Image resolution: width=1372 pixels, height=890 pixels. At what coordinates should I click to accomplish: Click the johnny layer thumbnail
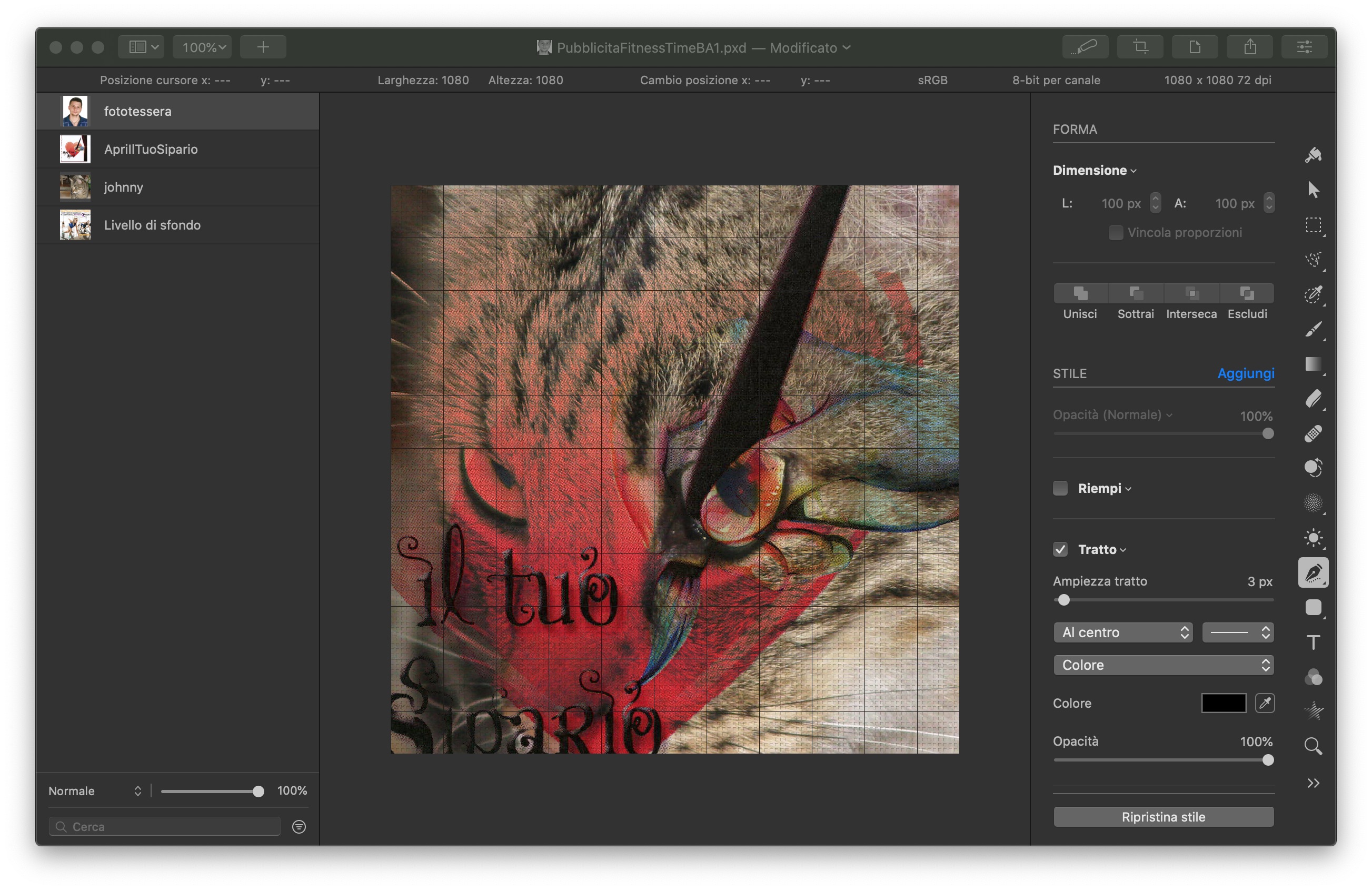pos(75,187)
